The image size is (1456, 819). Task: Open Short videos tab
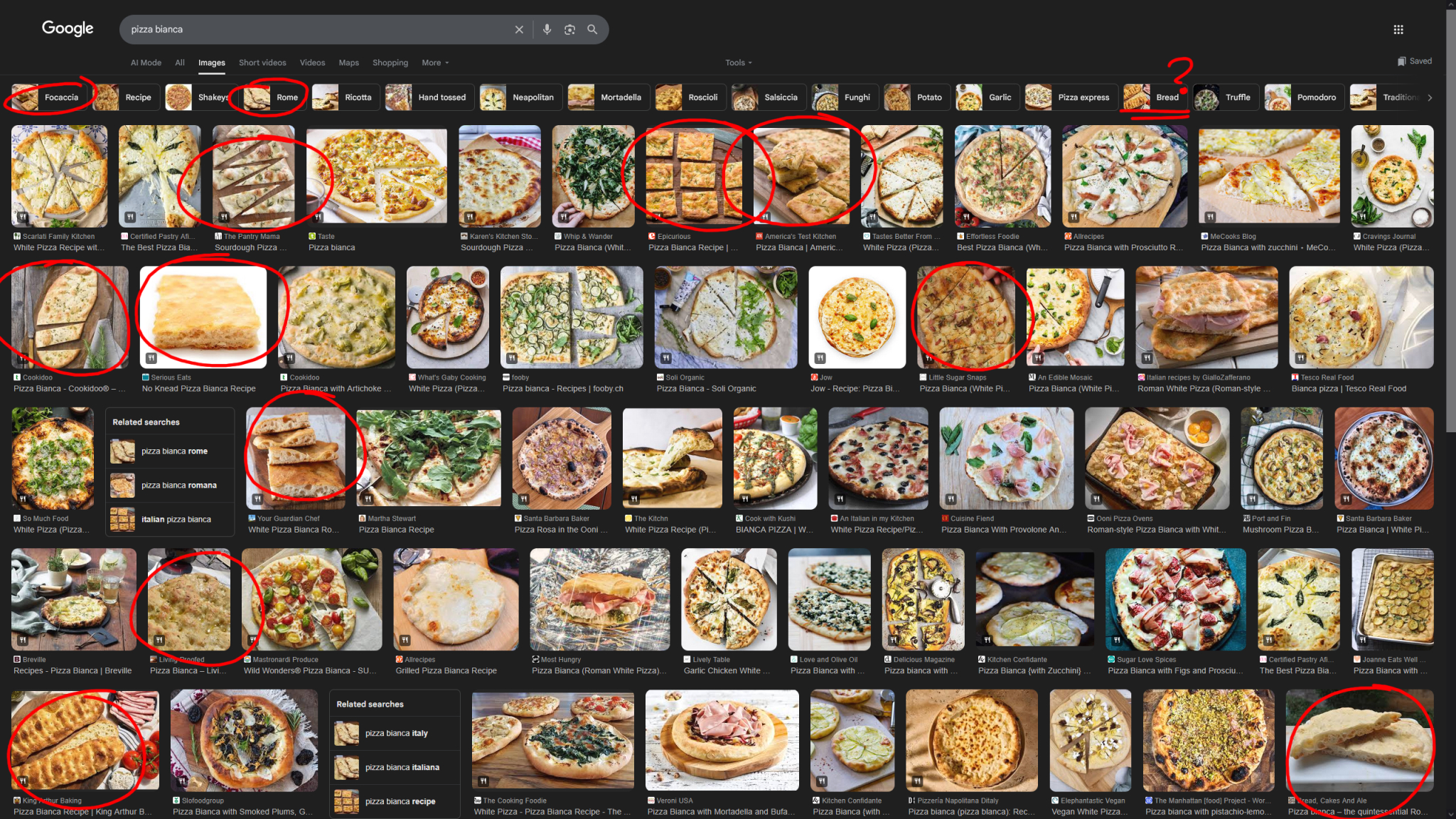[262, 63]
